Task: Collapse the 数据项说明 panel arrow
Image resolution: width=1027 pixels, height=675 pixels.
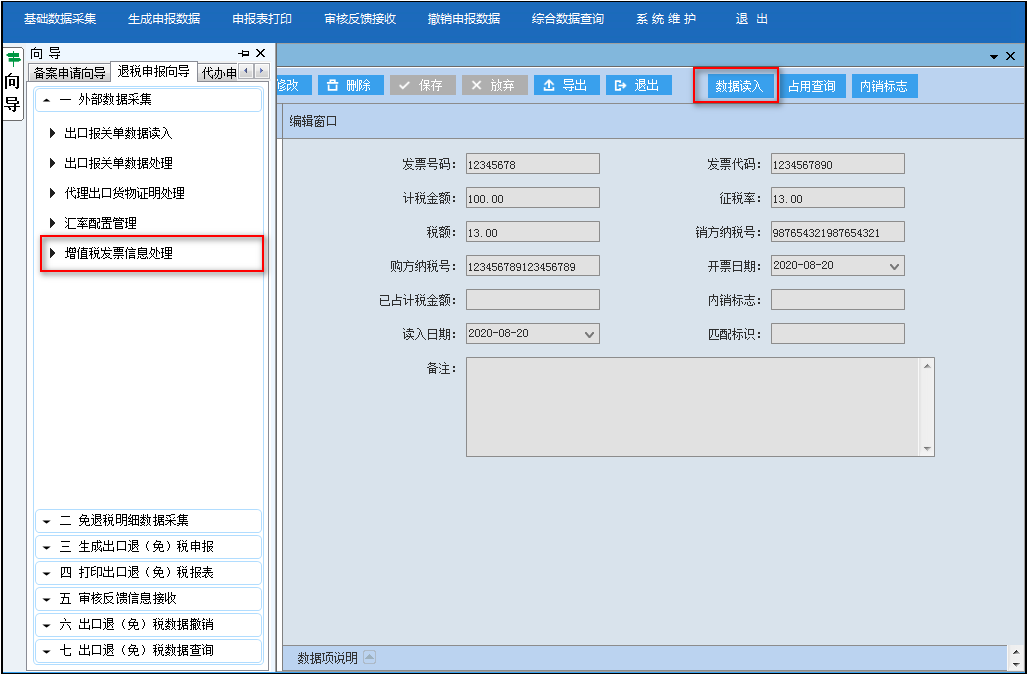Action: (369, 657)
